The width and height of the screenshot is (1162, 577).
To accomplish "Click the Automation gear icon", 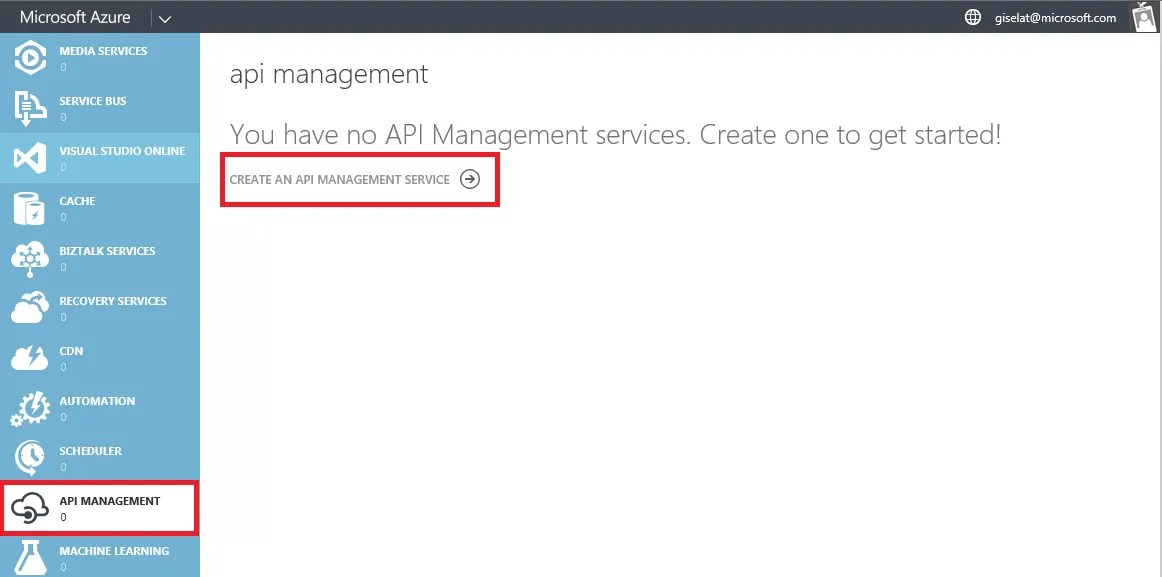I will click(x=30, y=409).
